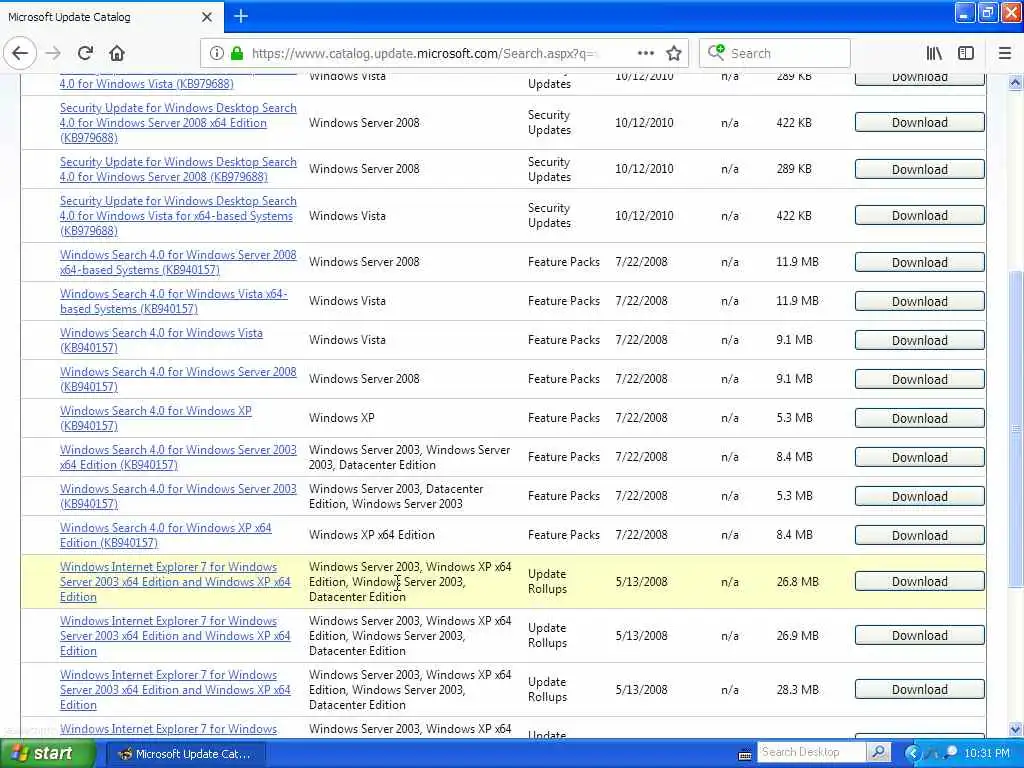Download the 289 KB Windows Server 2008 security update
This screenshot has width=1024, height=768.
920,169
